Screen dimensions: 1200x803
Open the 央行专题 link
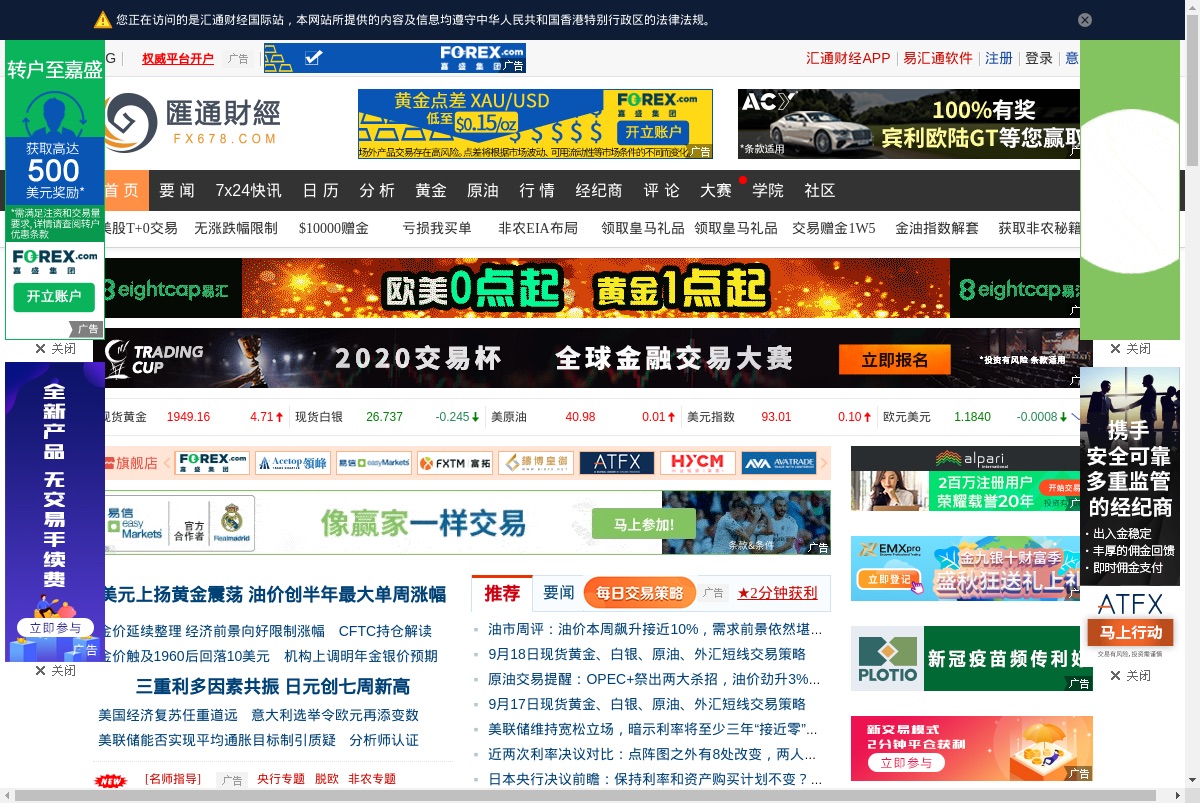pyautogui.click(x=281, y=779)
